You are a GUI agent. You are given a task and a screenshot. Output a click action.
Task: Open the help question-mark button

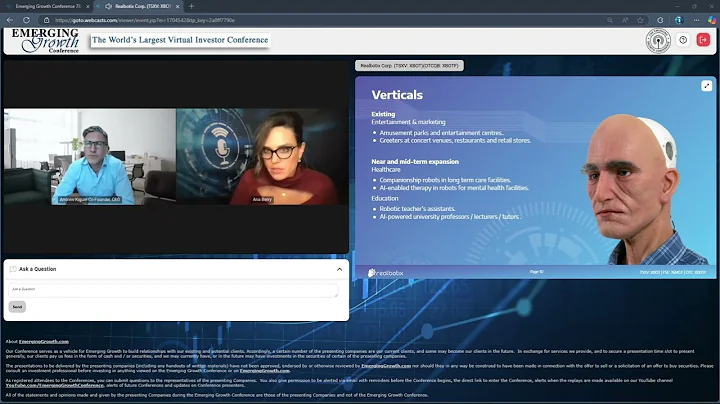pos(683,40)
